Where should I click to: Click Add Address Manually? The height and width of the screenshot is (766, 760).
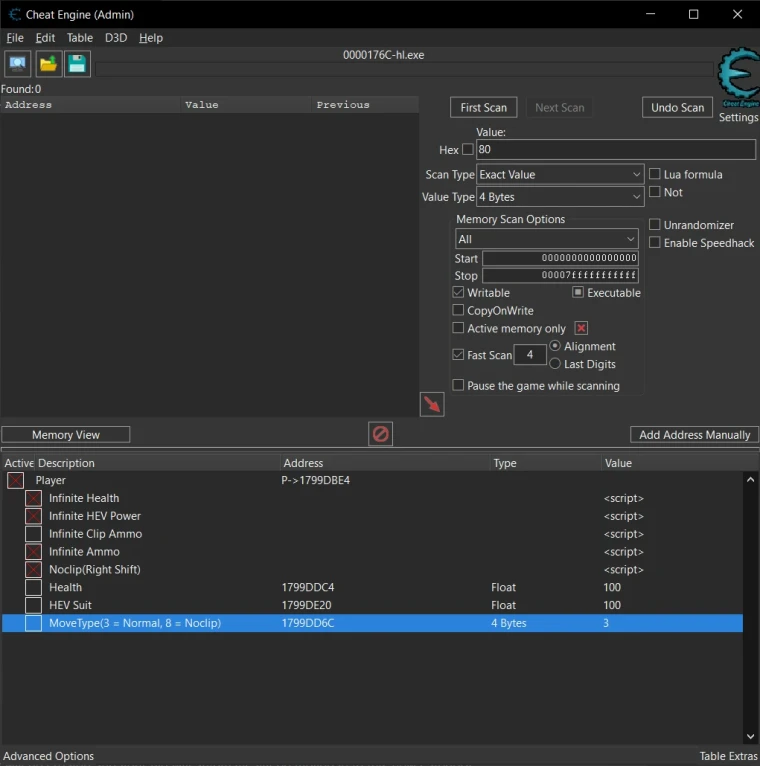[x=694, y=435]
